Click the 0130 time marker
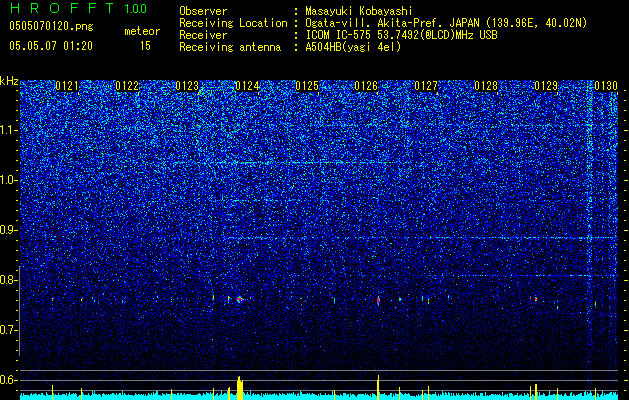629x400 pixels. coord(606,86)
